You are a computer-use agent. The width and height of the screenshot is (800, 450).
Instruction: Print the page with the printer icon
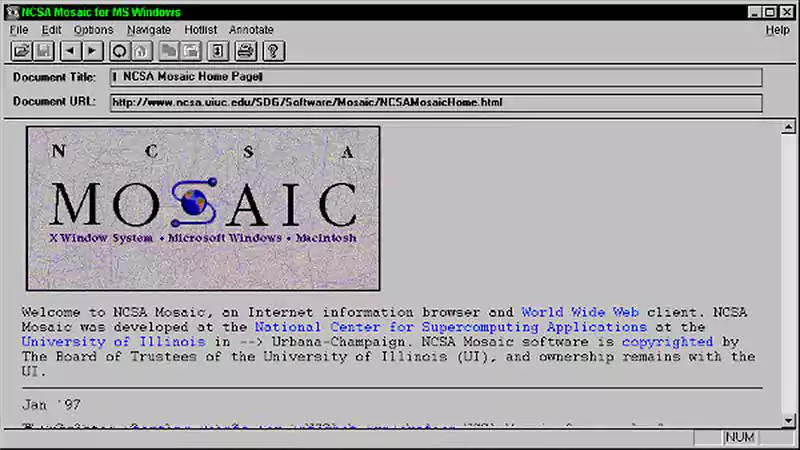coord(245,51)
